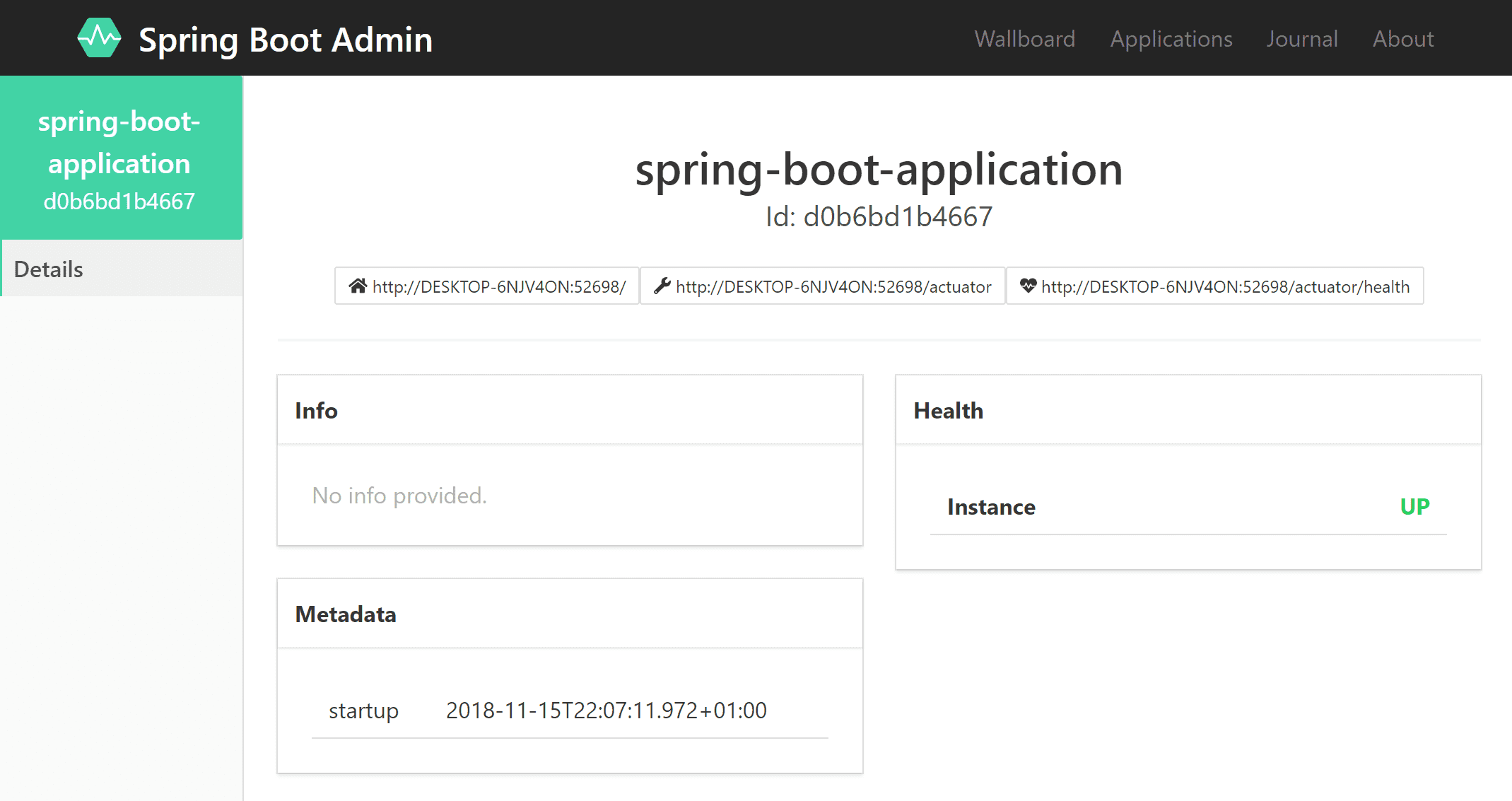Click the Spring Boot Admin title text
Viewport: 1512px width, 801px height.
point(286,40)
